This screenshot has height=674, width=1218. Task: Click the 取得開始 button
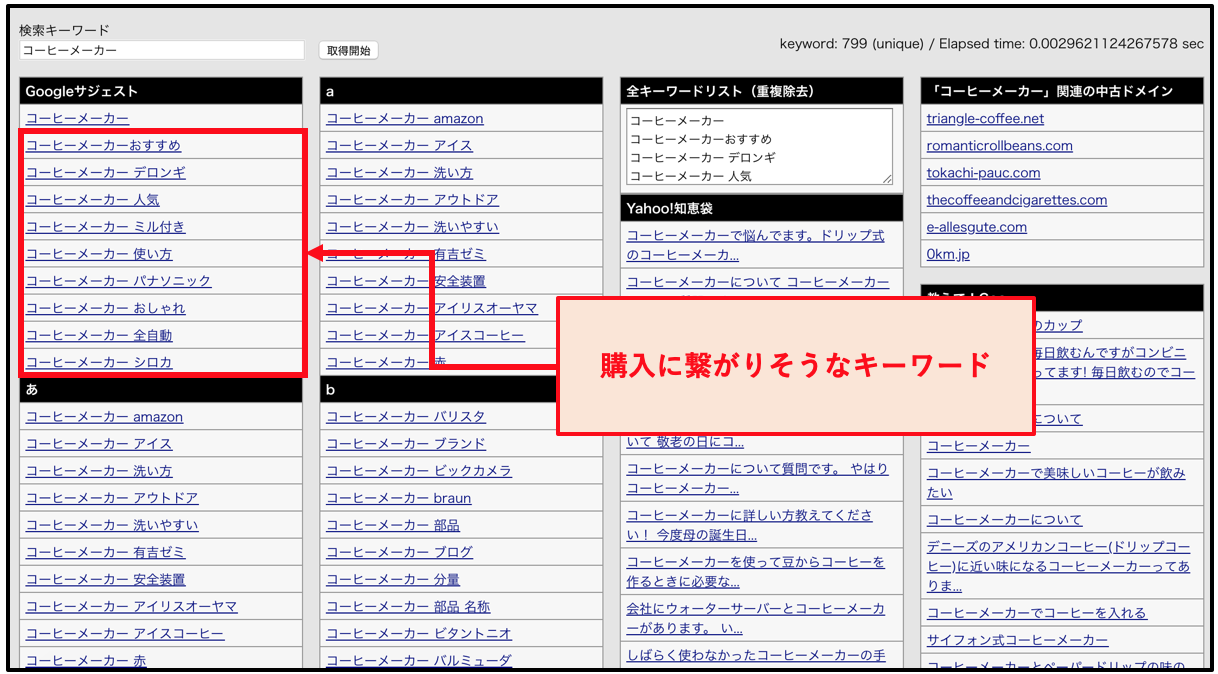pyautogui.click(x=349, y=50)
